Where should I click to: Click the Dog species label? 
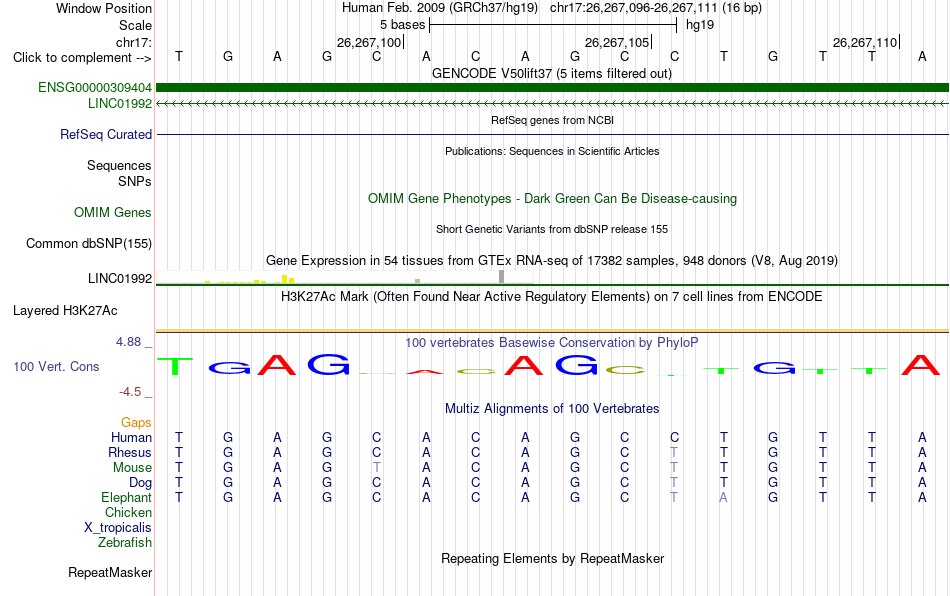(x=140, y=483)
